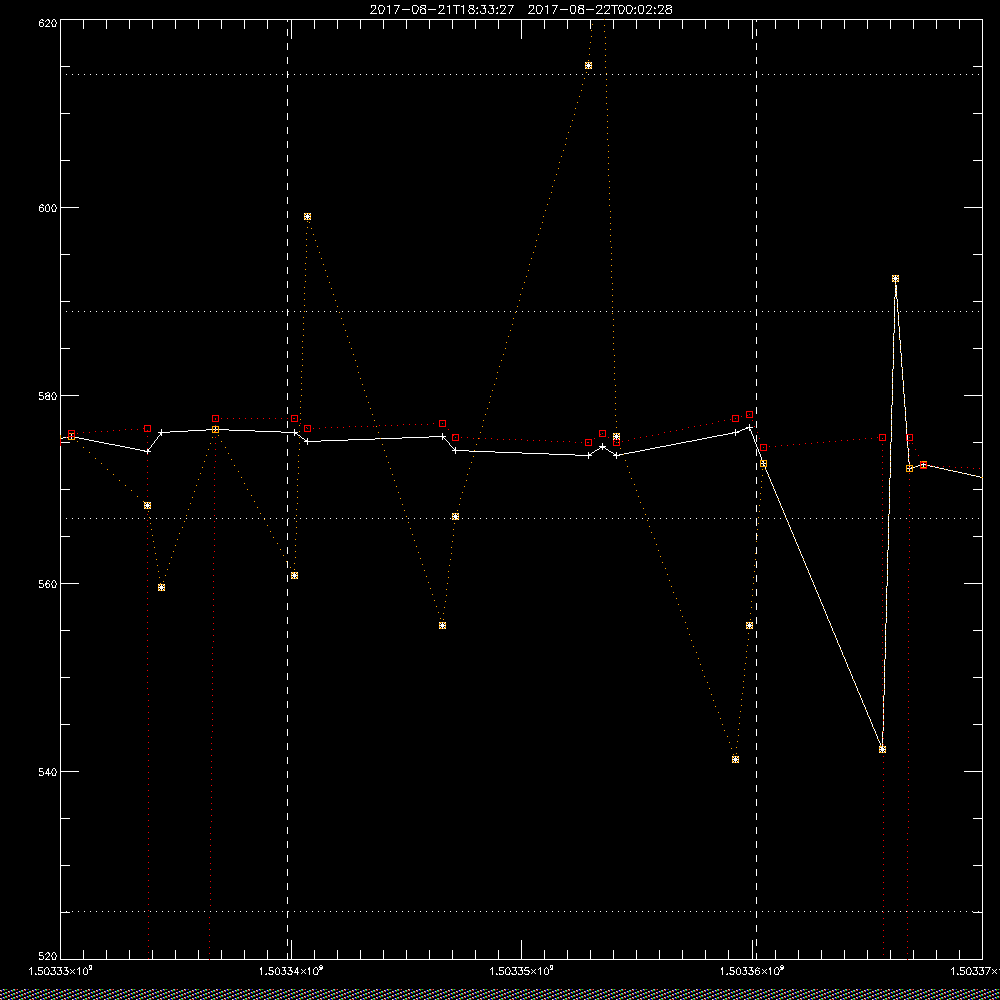1000x1000 pixels.
Task: Click the start timestamp 2017-08-21T18:33:27 in title
Action: click(x=442, y=10)
